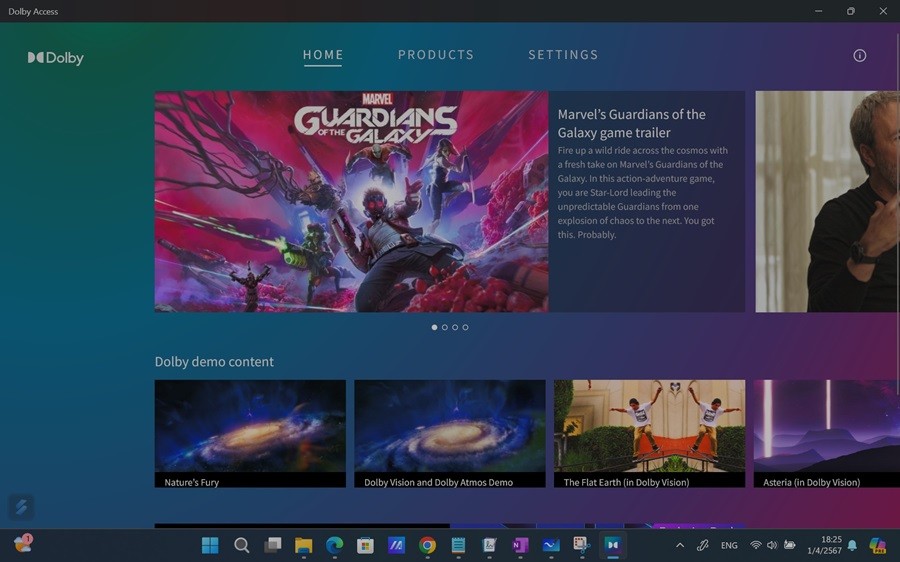Switch to the Settings tab
Image resolution: width=900 pixels, height=562 pixels.
(563, 55)
